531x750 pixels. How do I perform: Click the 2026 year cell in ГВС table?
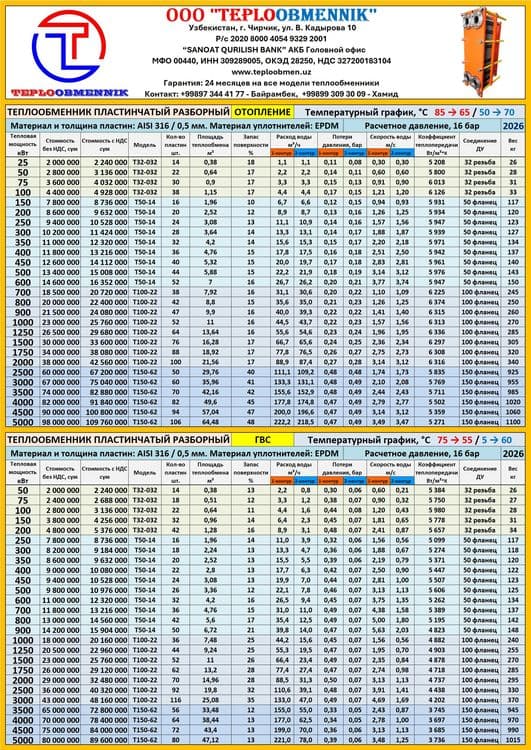pyautogui.click(x=512, y=453)
